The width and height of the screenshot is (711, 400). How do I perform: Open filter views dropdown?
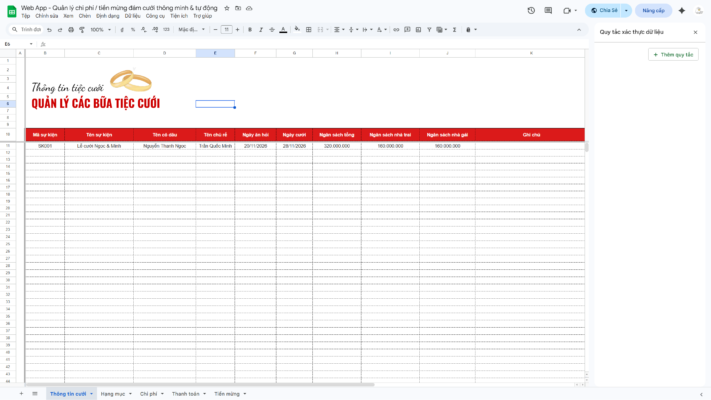442,29
